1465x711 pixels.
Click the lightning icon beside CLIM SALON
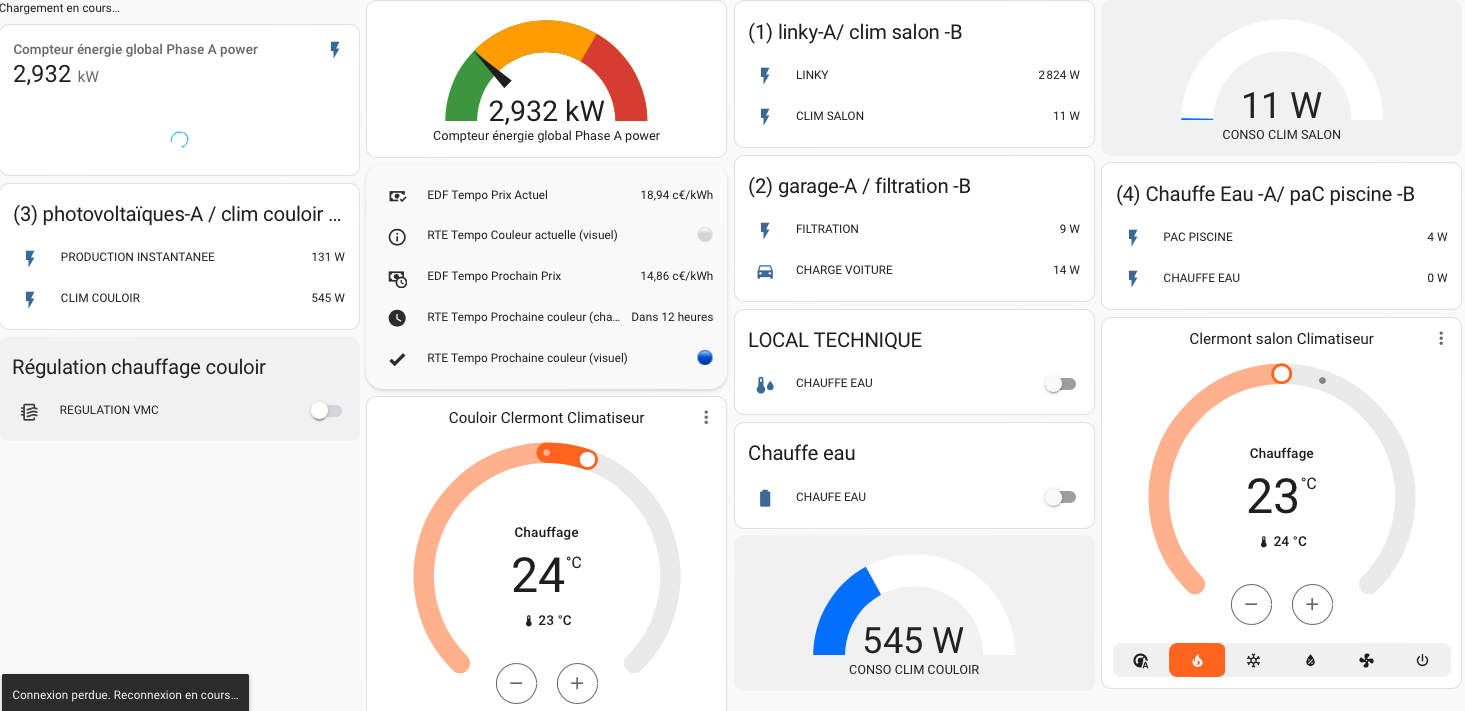(765, 116)
